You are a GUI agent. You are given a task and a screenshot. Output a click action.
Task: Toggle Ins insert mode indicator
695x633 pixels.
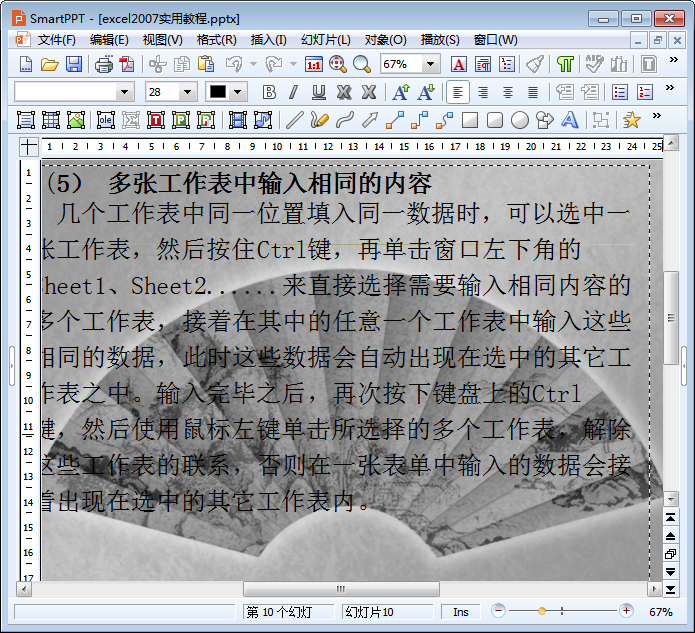(x=461, y=612)
